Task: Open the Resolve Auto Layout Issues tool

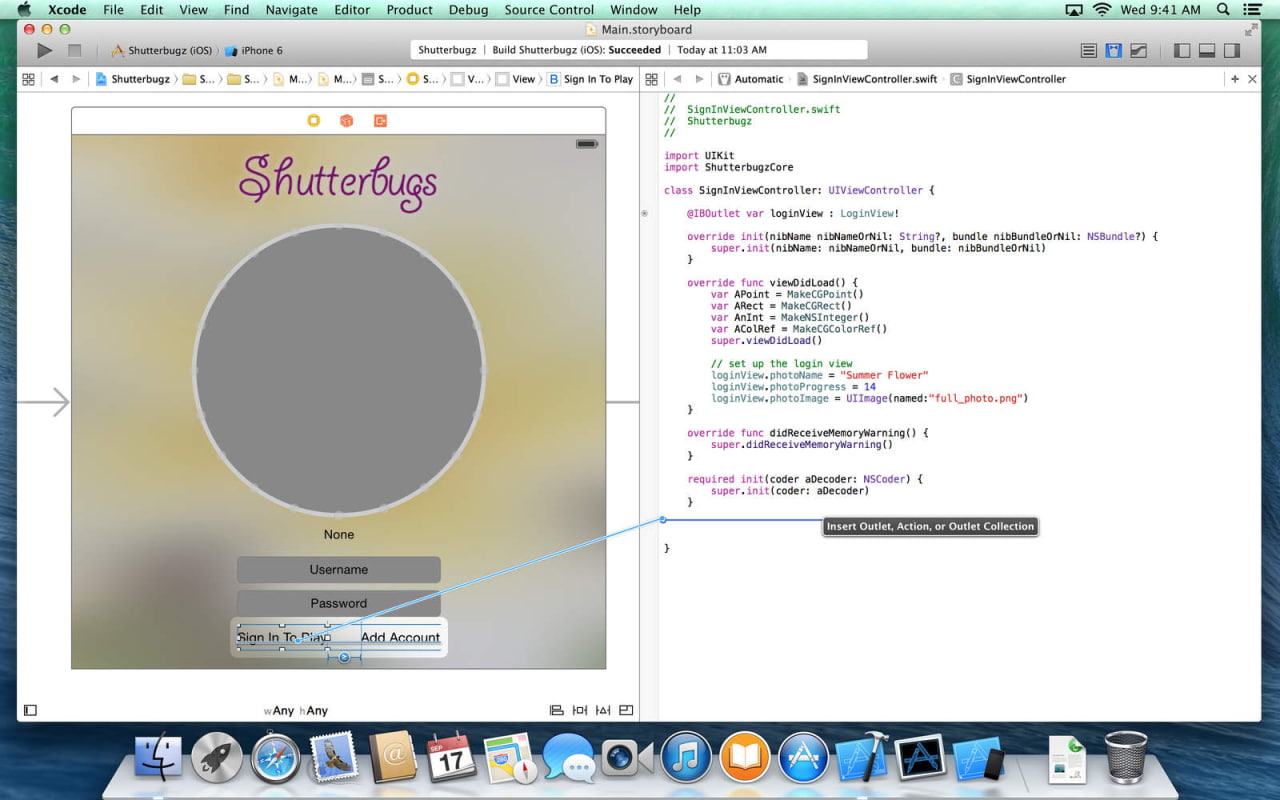Action: 603,711
